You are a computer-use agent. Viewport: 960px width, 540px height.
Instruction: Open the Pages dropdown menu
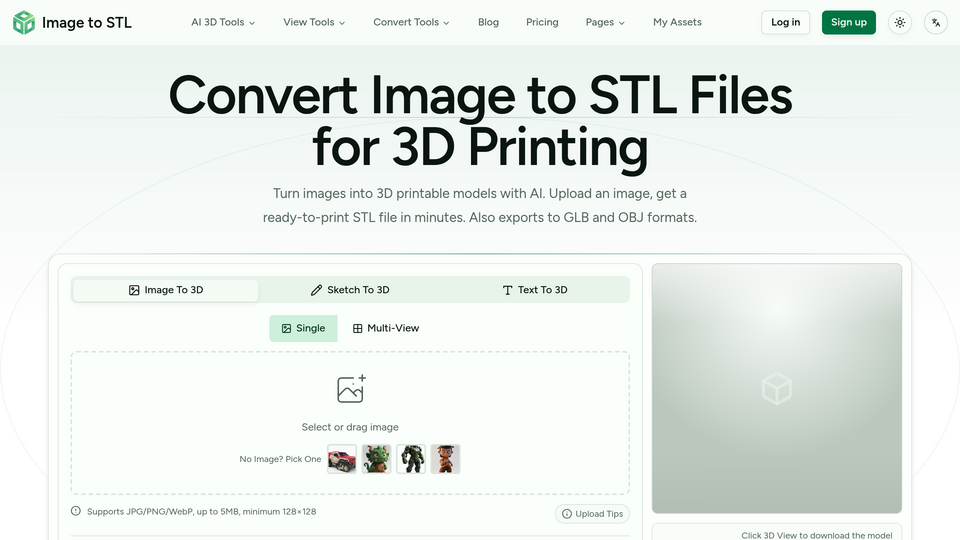[605, 22]
